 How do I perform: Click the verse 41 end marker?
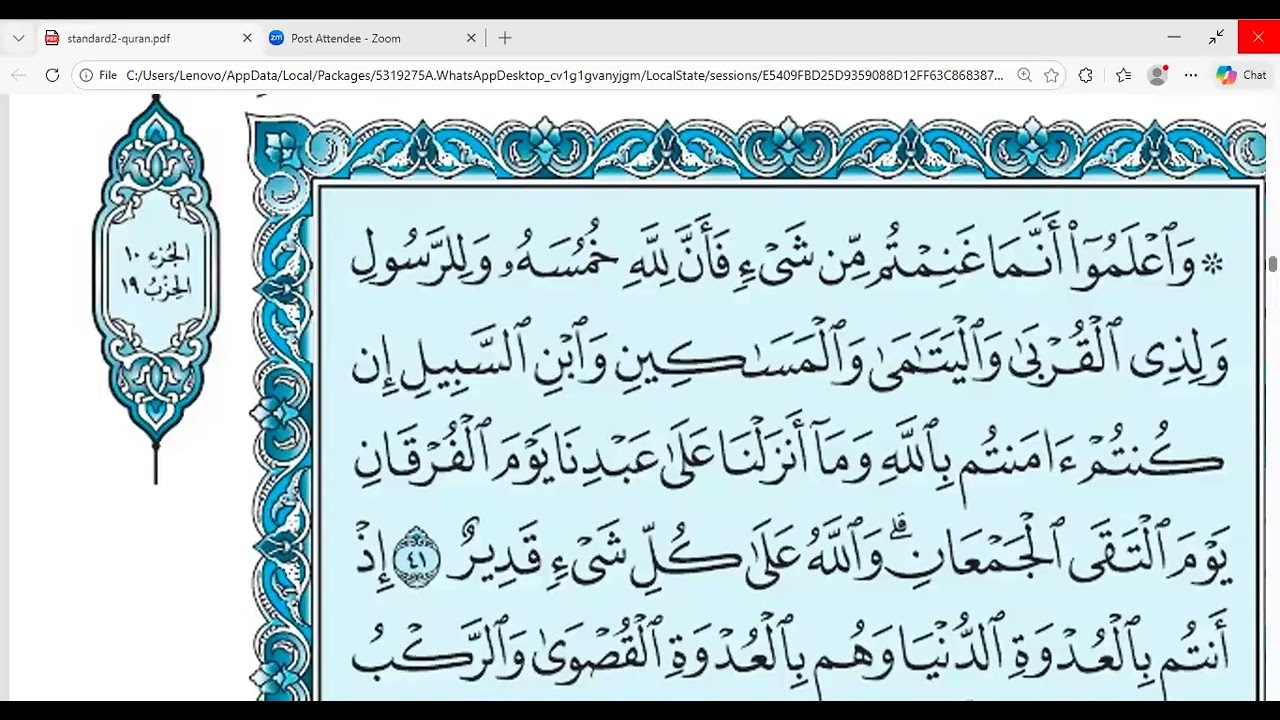(x=416, y=560)
